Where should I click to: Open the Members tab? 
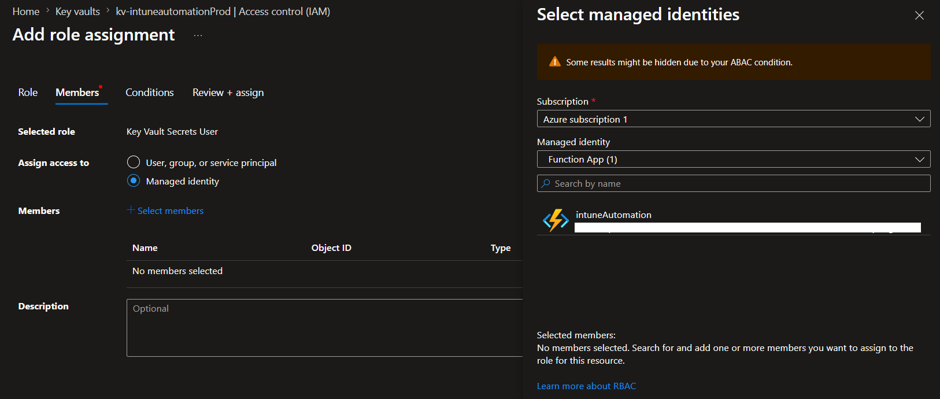click(x=77, y=92)
